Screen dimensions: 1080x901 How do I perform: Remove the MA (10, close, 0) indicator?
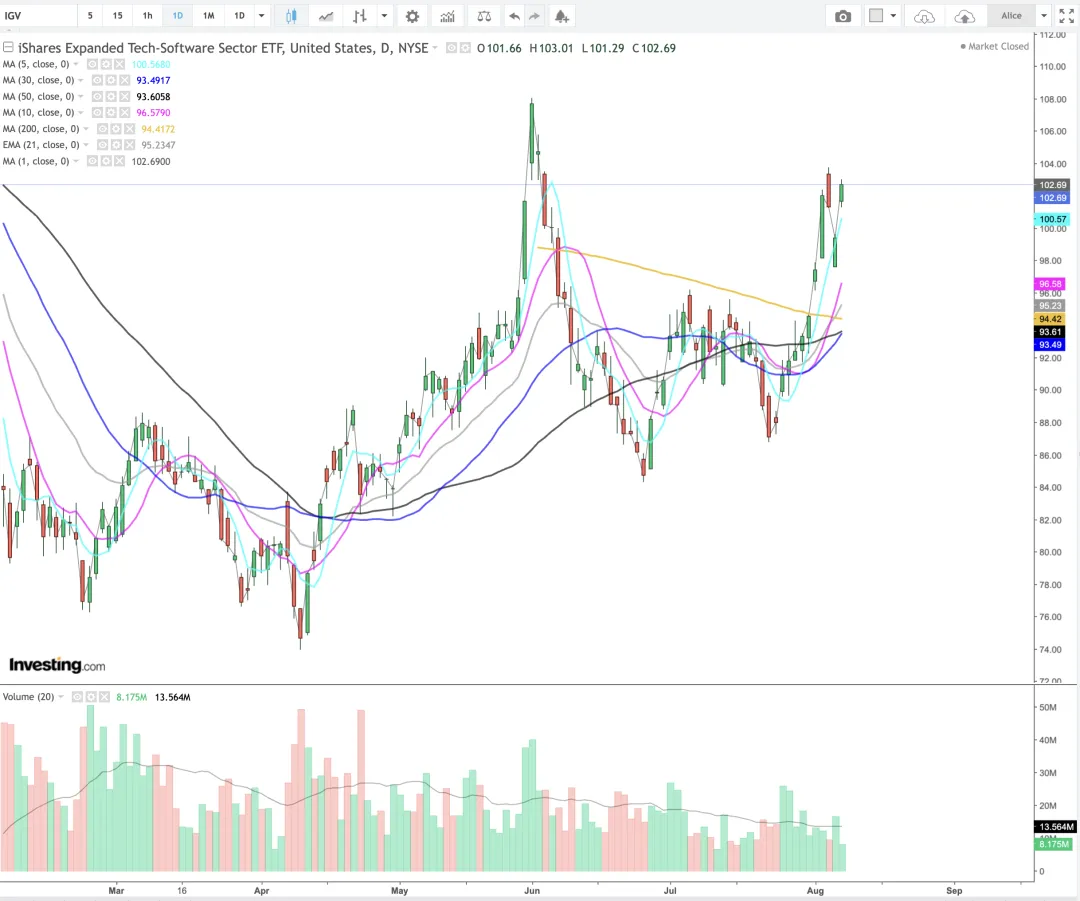point(124,112)
